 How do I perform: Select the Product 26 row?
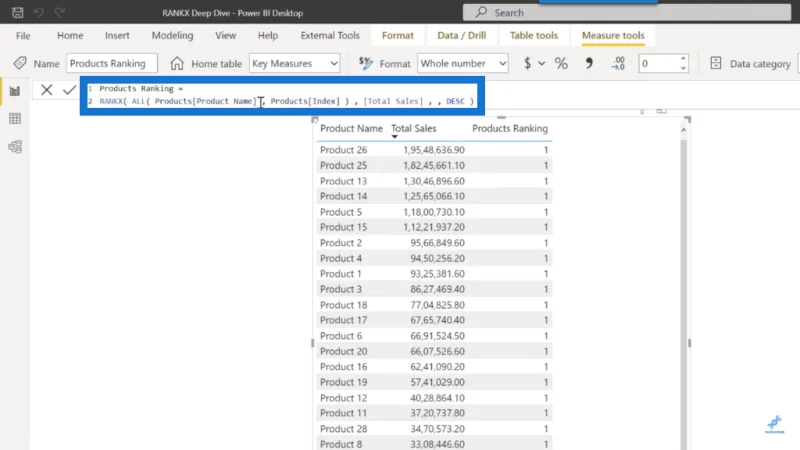(434, 150)
